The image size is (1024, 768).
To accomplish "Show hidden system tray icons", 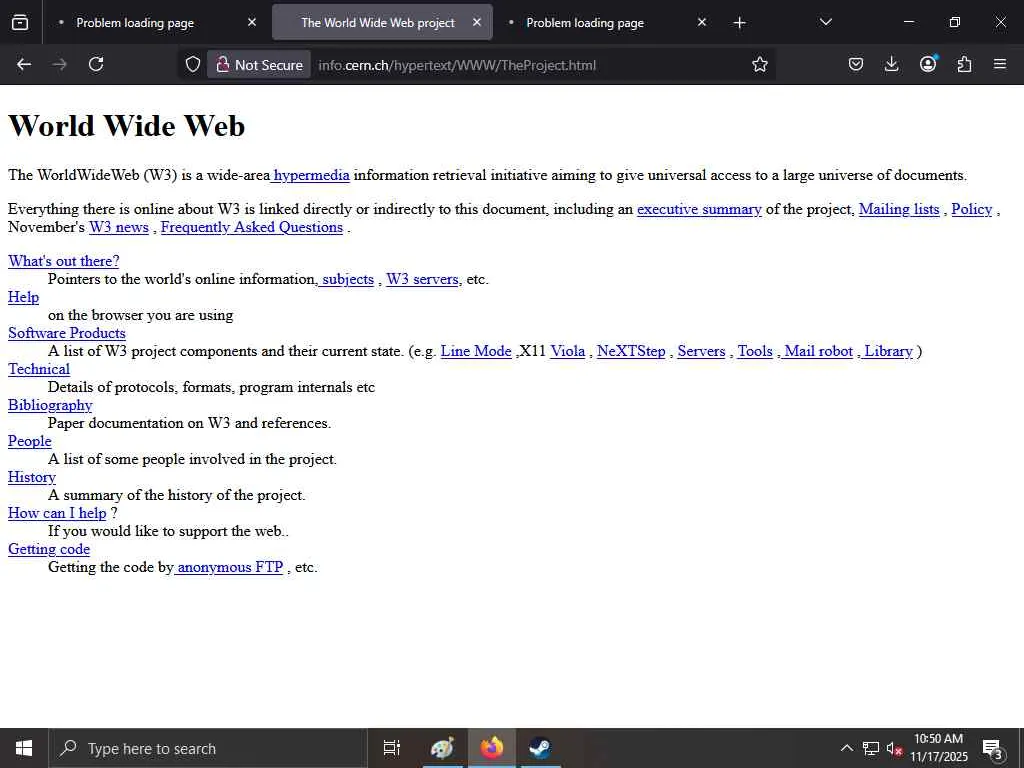I will coord(846,748).
